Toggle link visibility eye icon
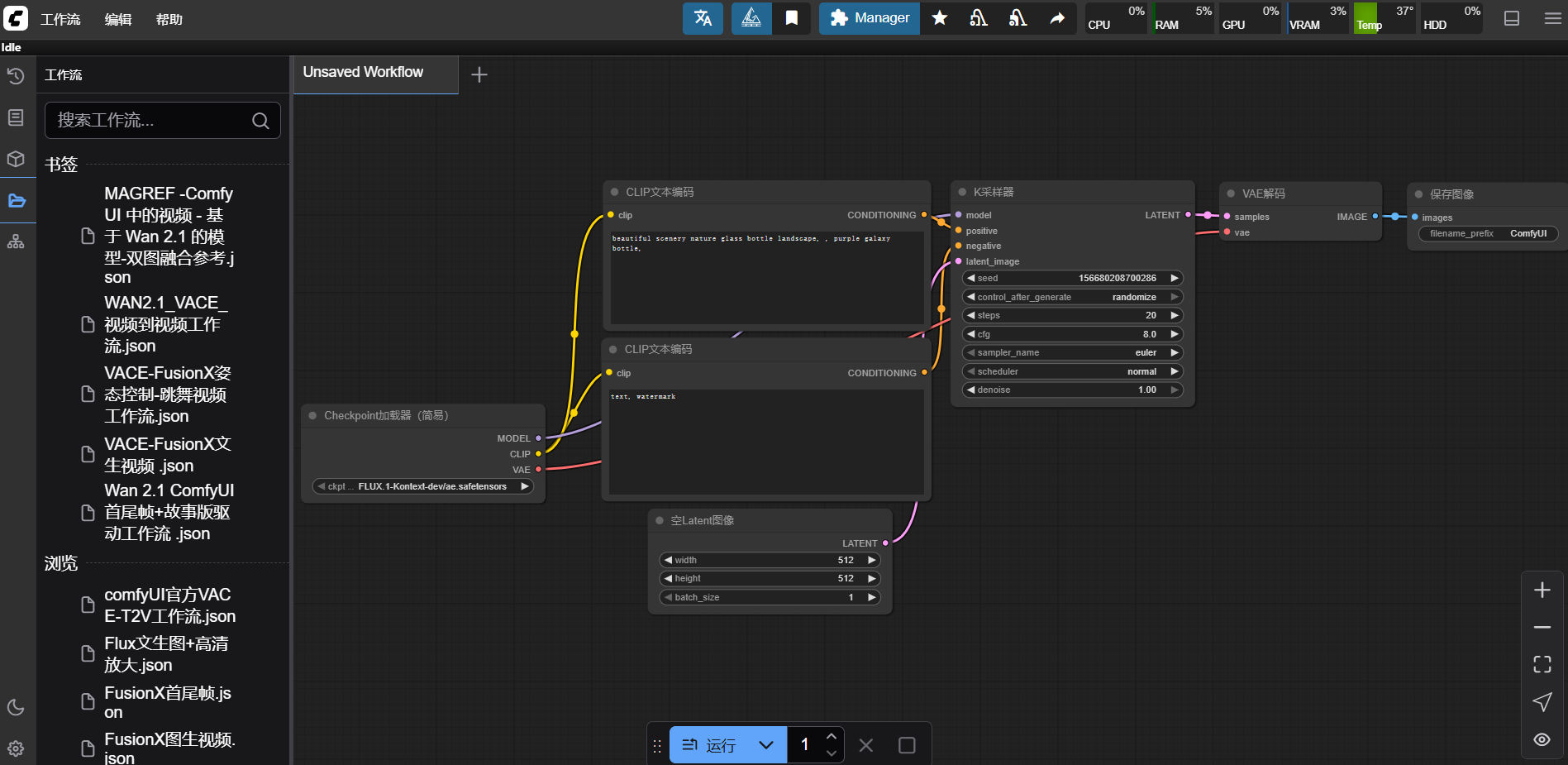 point(1542,739)
